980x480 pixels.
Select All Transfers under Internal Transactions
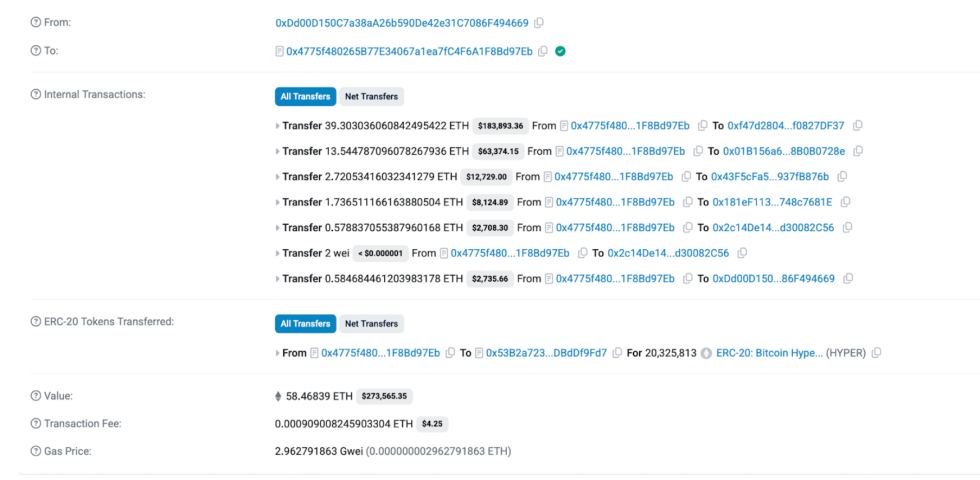tap(305, 97)
